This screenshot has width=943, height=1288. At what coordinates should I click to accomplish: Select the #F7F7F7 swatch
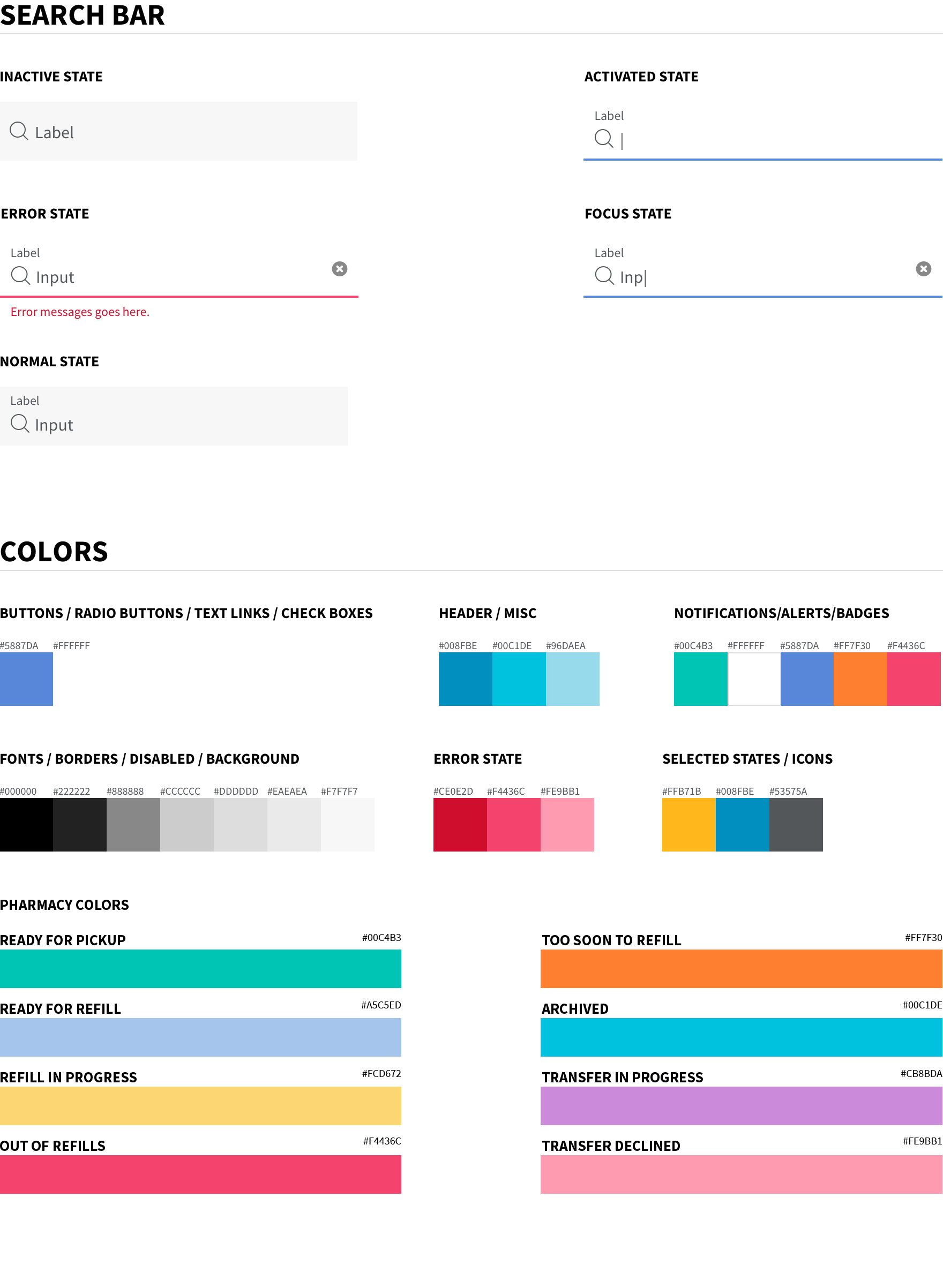click(x=348, y=825)
